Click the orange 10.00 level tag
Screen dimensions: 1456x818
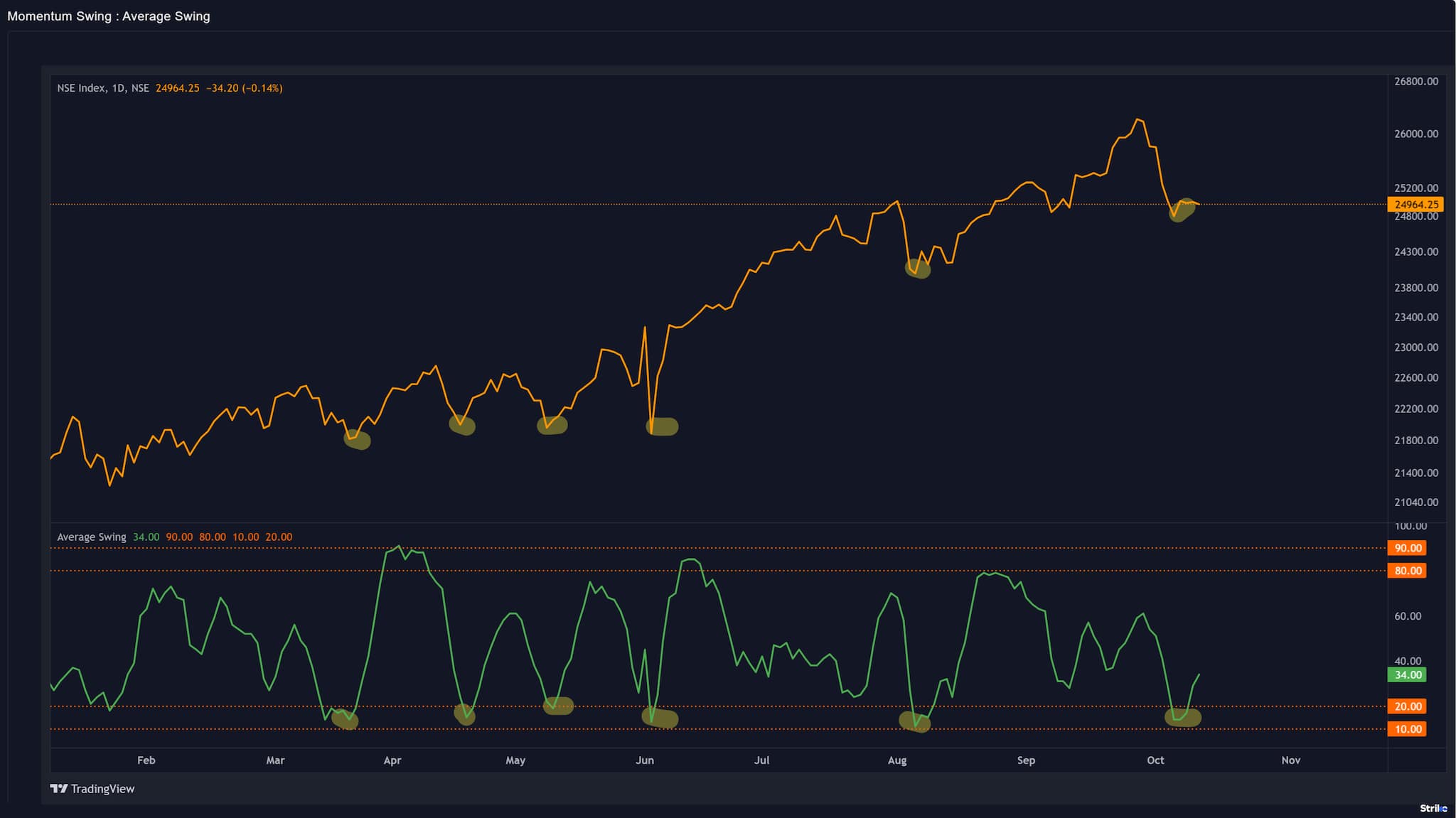tap(1407, 729)
